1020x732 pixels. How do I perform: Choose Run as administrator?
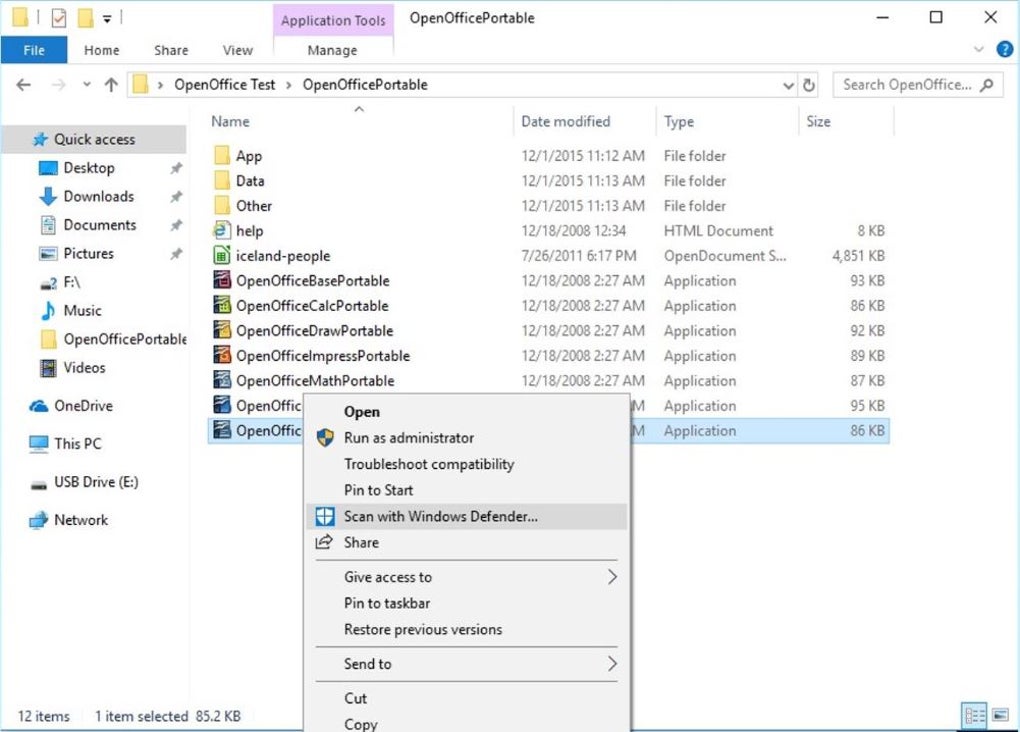(466, 438)
